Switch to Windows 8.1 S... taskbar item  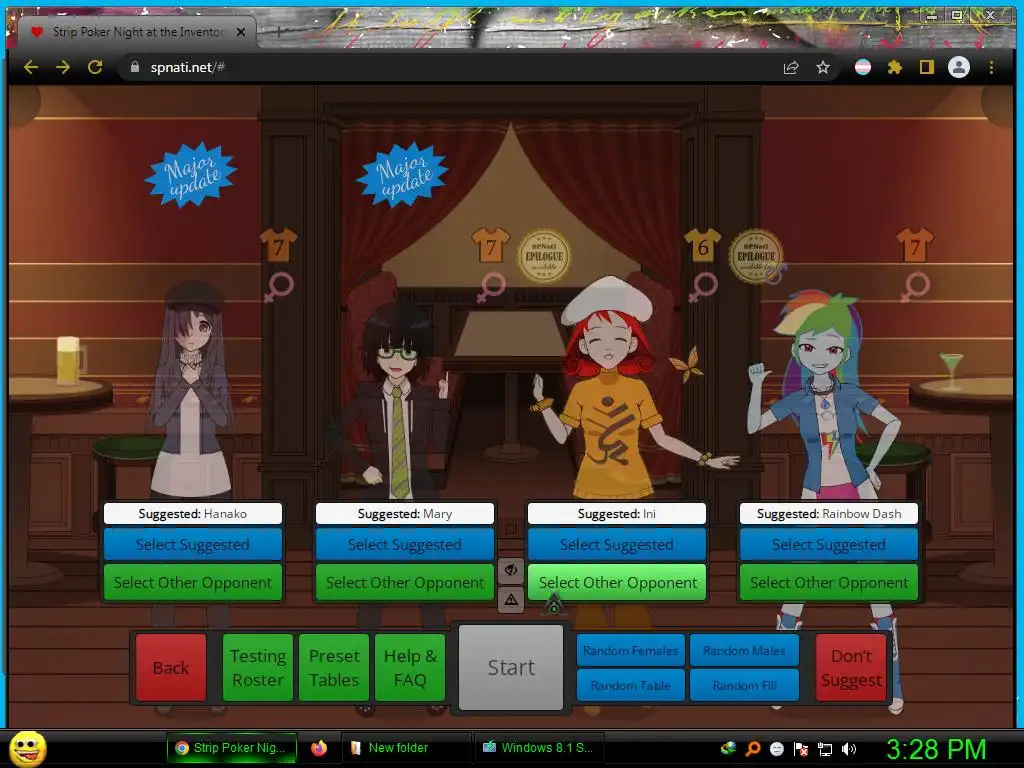537,748
